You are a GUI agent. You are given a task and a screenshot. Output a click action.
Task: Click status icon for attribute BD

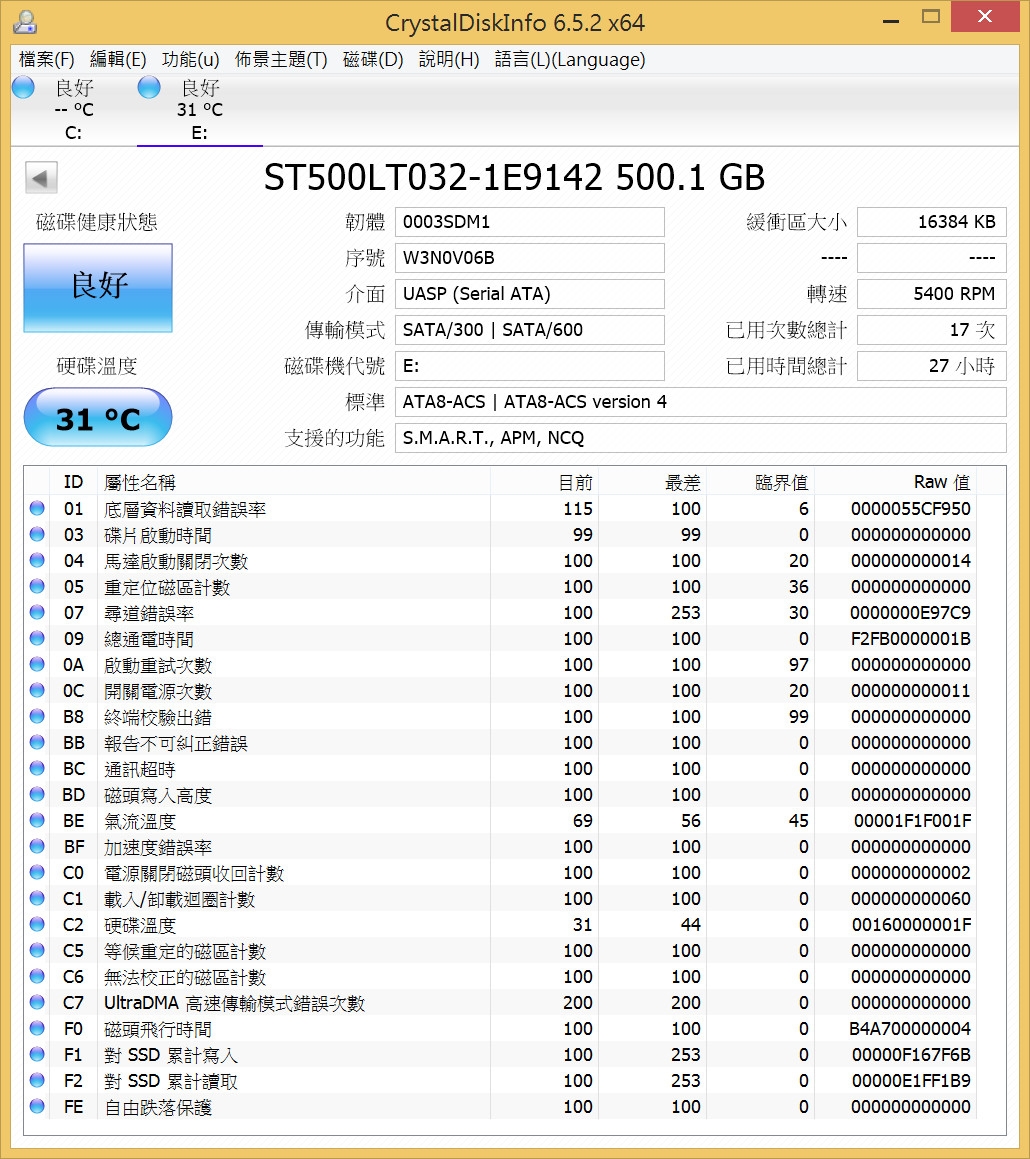coord(37,795)
